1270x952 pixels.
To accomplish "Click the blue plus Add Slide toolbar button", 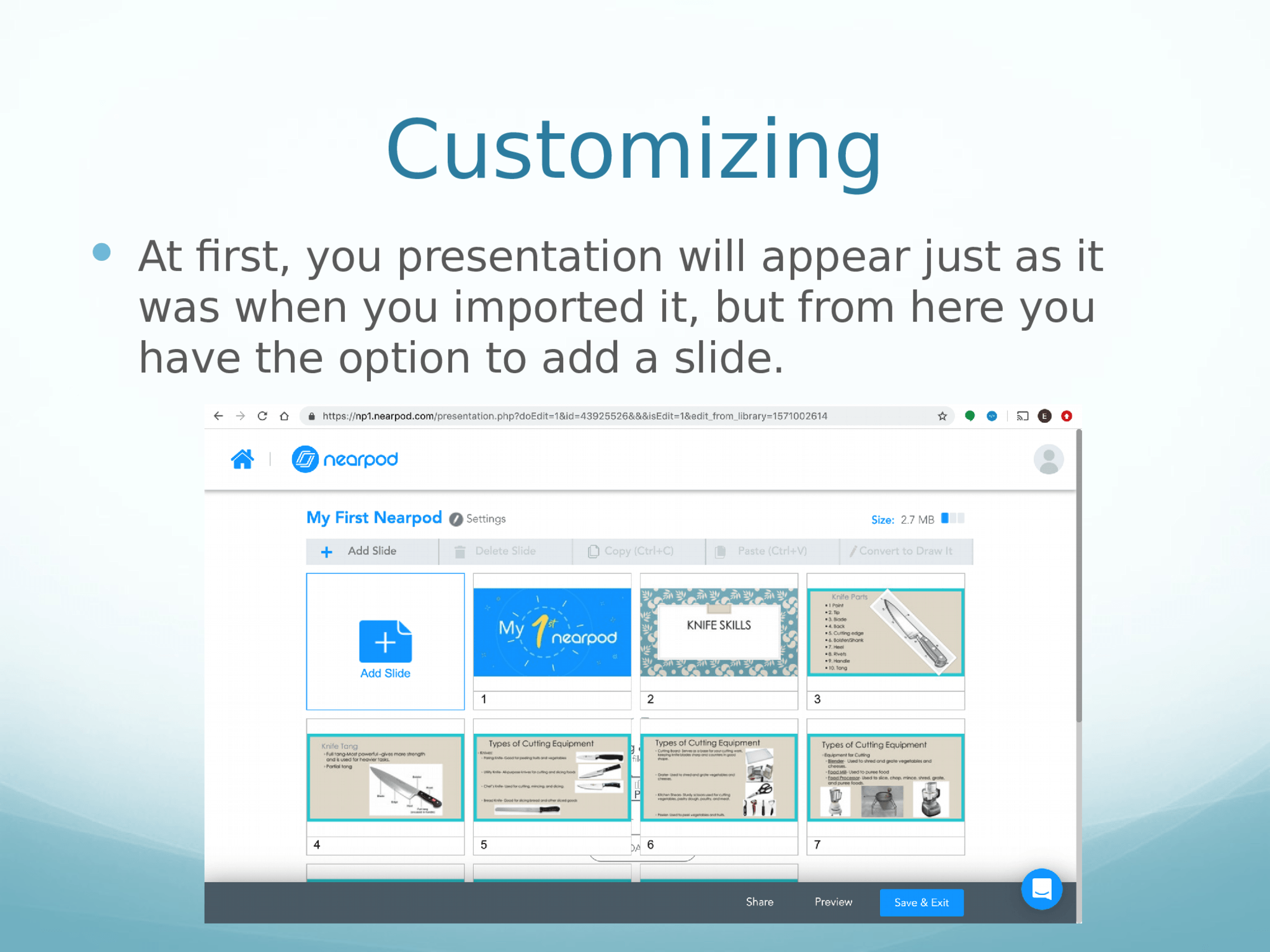I will 372,551.
